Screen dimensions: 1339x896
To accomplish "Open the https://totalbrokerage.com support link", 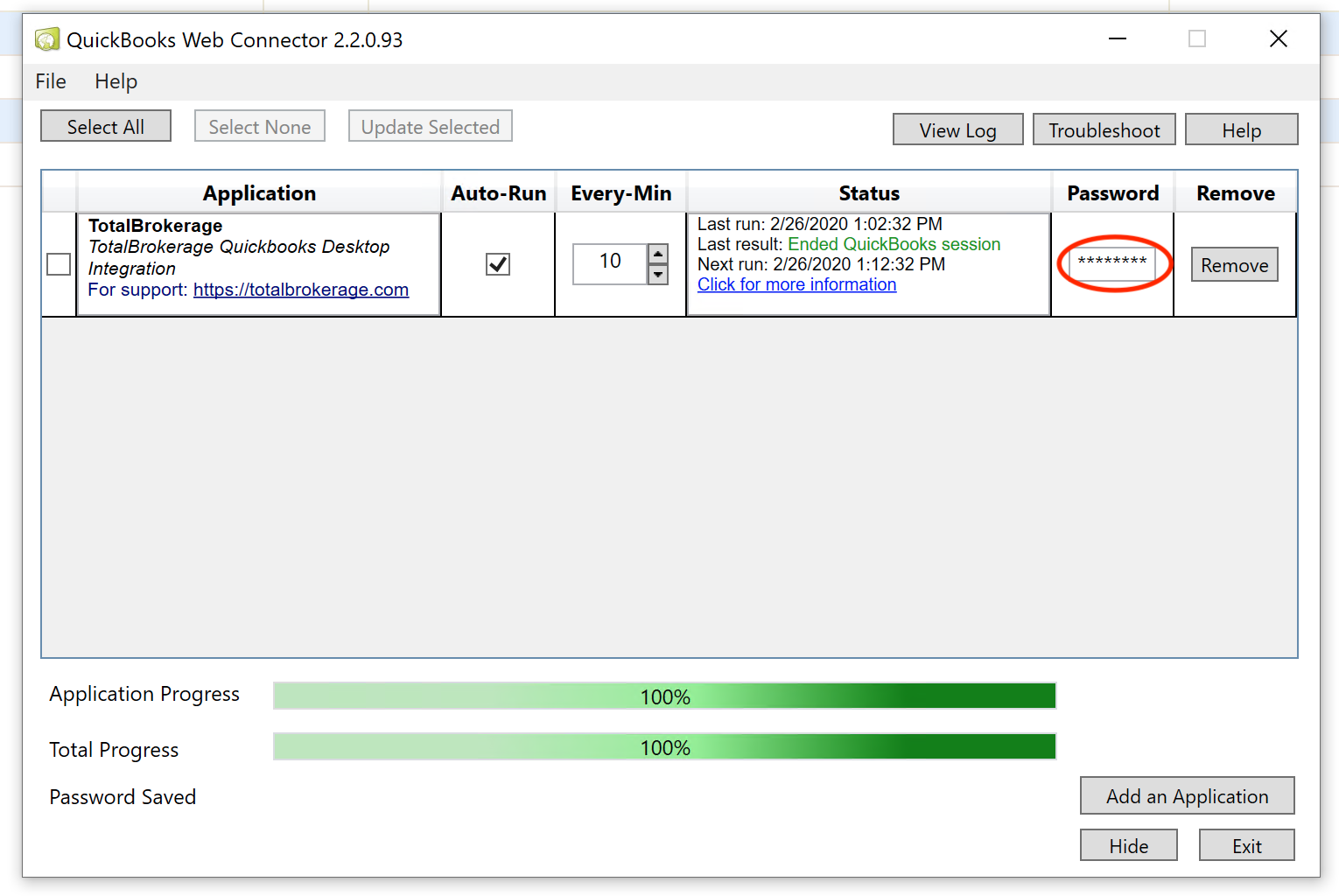I will click(x=301, y=290).
